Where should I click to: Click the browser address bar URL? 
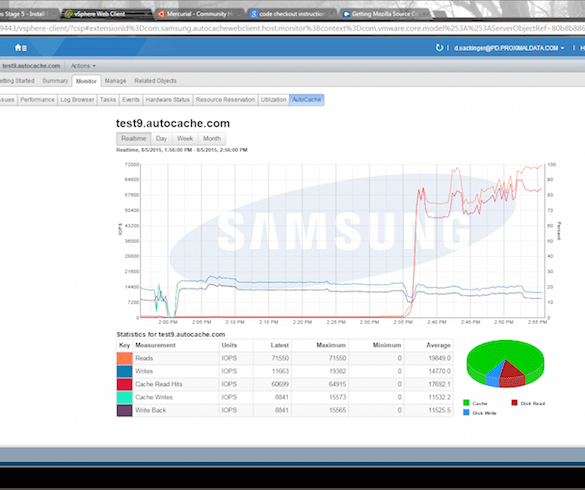point(292,28)
